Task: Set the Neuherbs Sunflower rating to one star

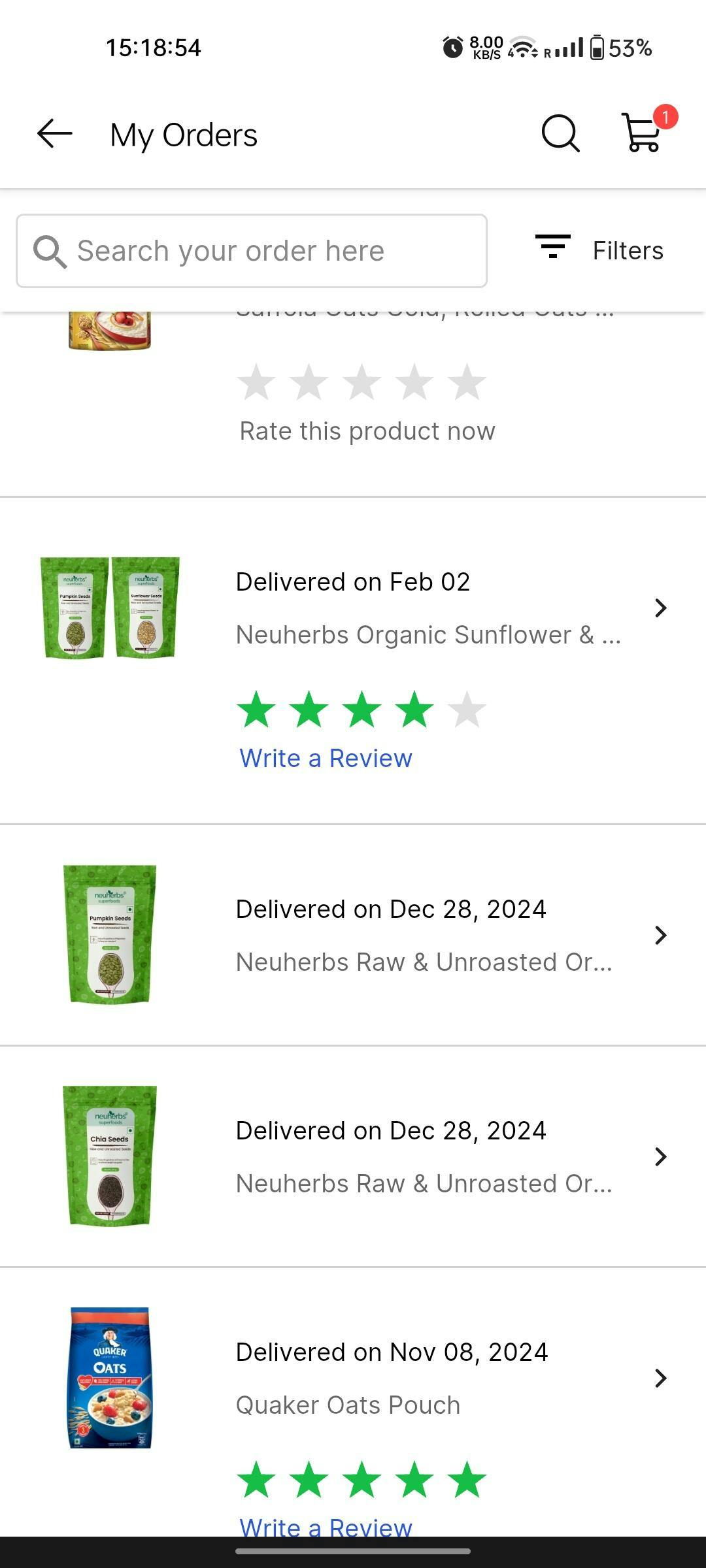Action: pos(256,710)
